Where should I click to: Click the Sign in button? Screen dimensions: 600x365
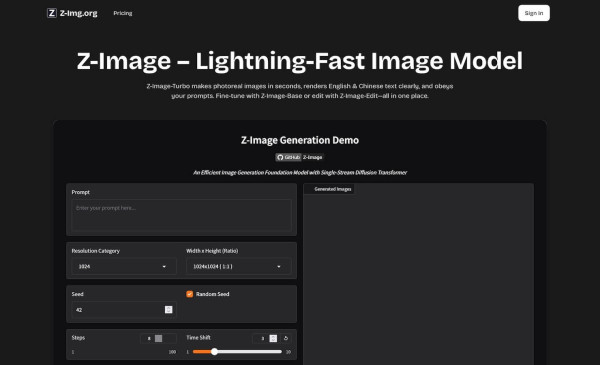tap(534, 13)
